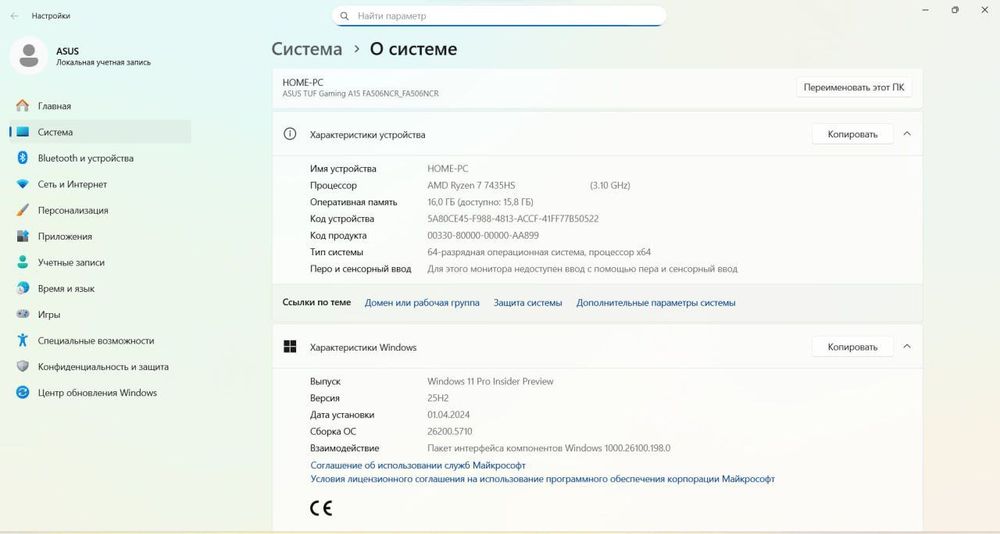This screenshot has width=1000, height=534.
Task: Click the Система monitor icon in sidebar
Action: [22, 132]
